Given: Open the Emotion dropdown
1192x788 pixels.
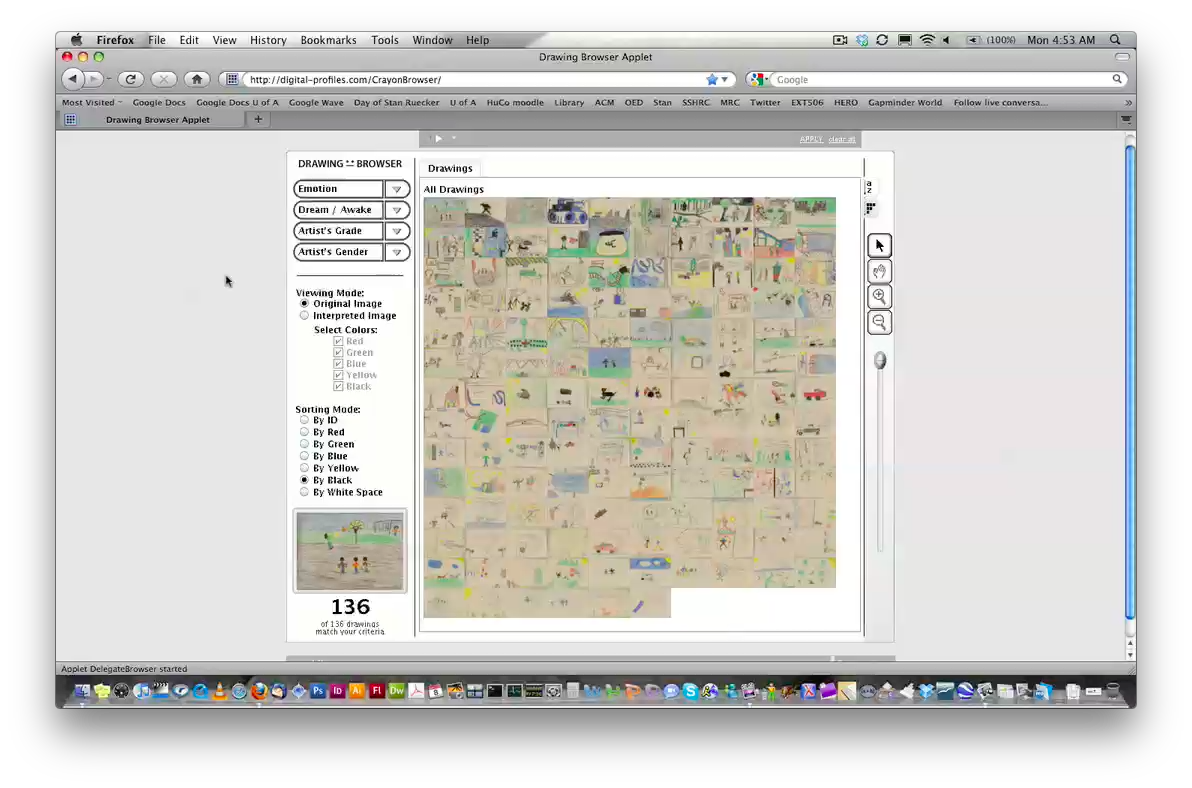Looking at the screenshot, I should coord(396,188).
